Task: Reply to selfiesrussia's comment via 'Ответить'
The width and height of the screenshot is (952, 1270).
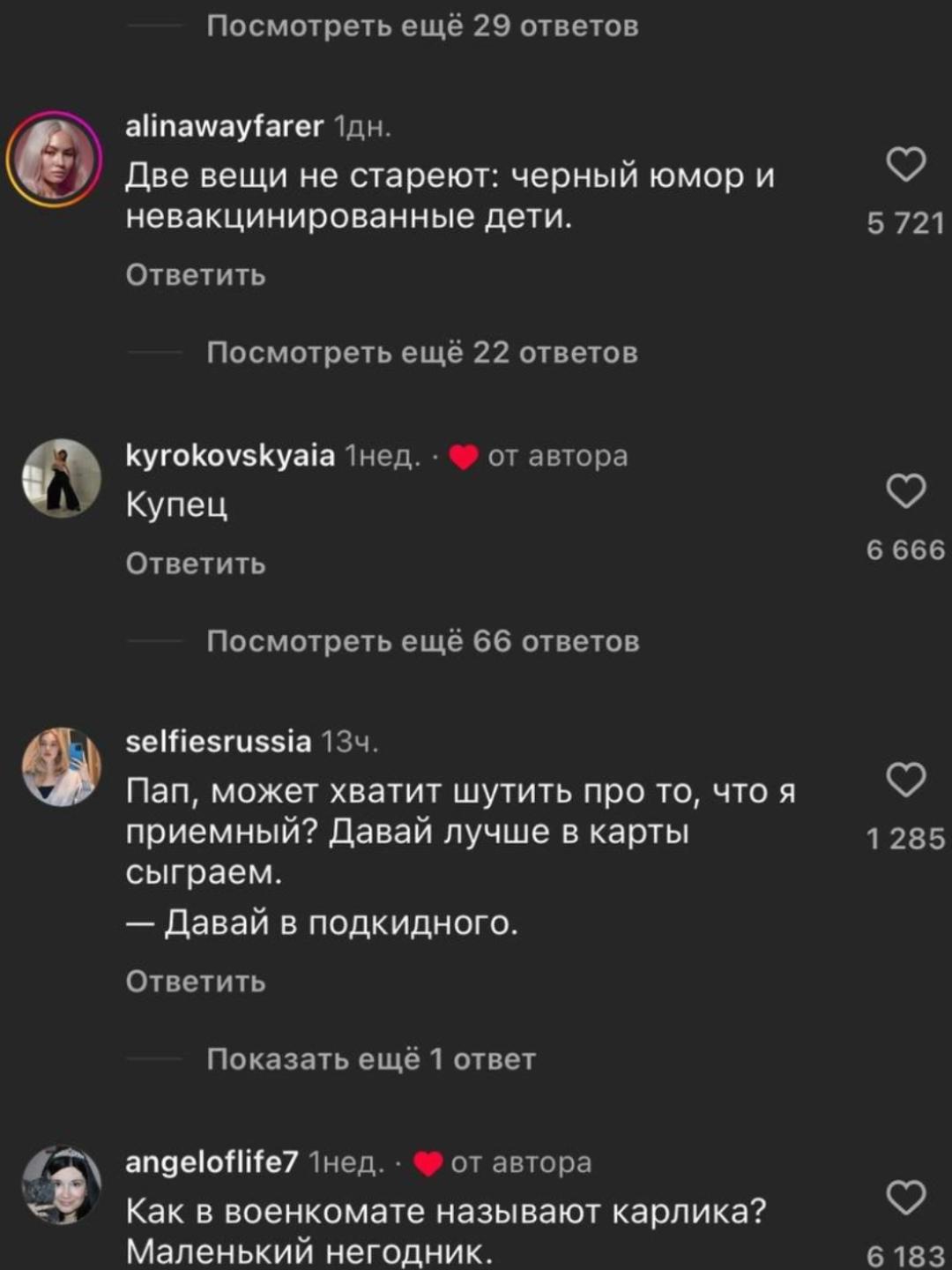Action: [x=196, y=982]
